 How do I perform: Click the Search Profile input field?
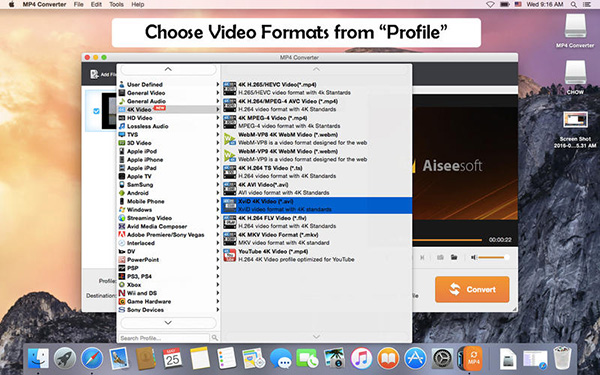164,338
